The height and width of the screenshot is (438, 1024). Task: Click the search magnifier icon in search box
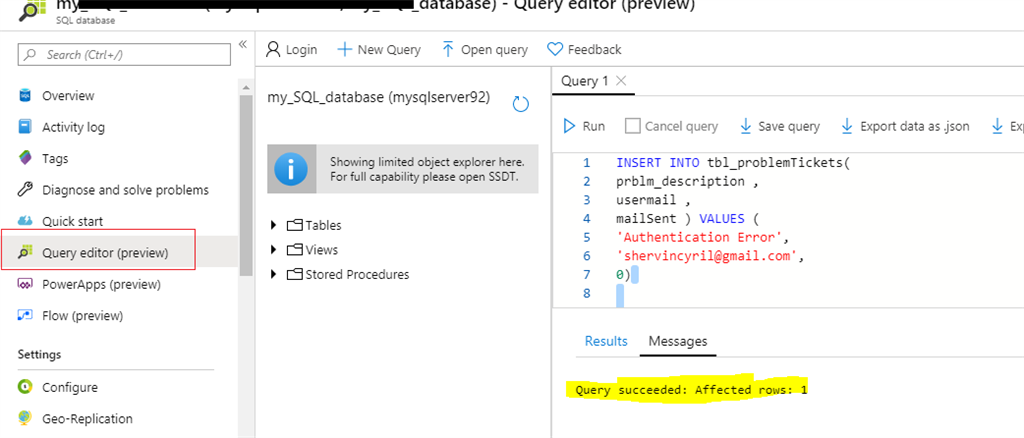(x=30, y=55)
